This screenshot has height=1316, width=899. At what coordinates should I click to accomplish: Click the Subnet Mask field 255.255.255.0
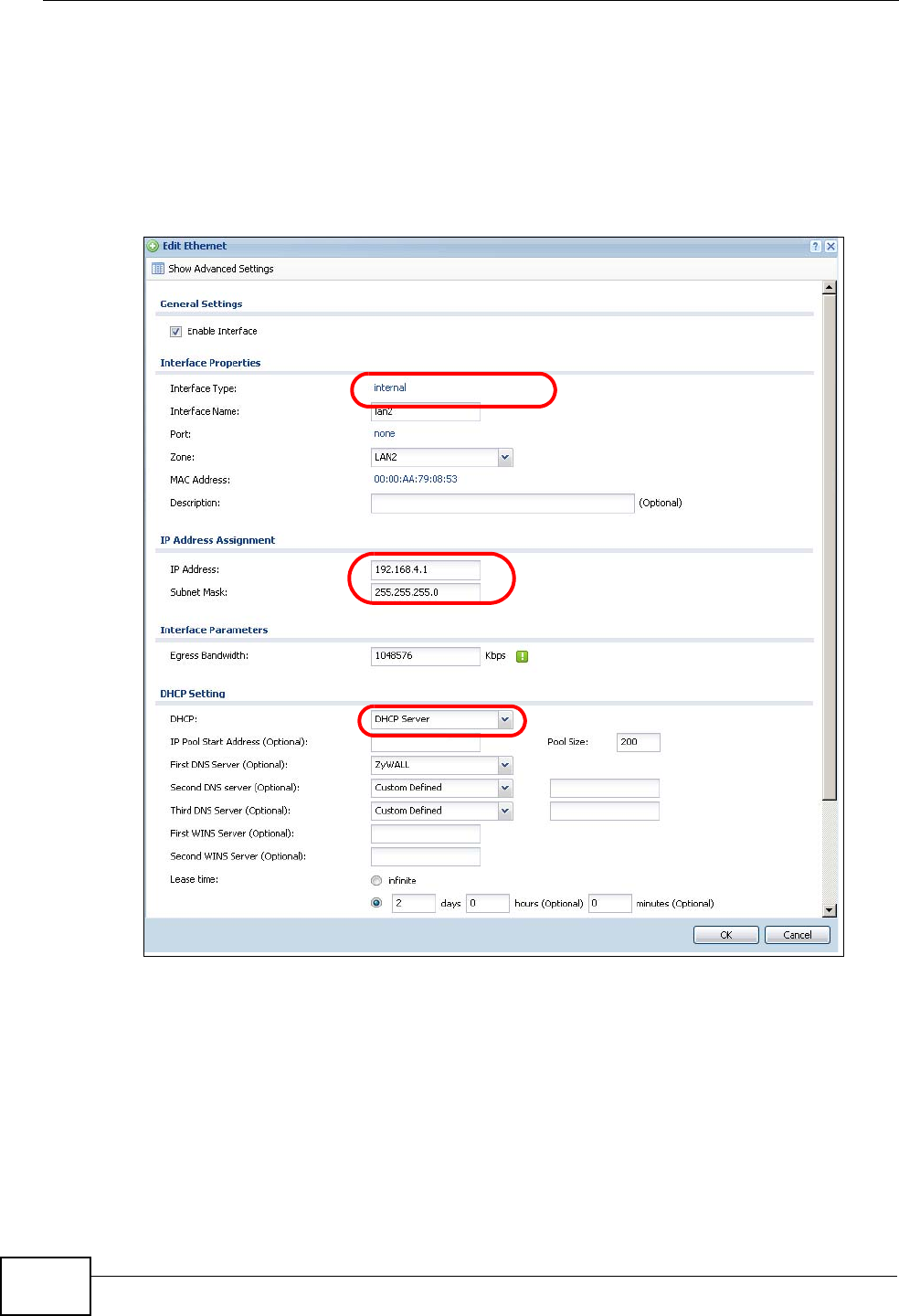tap(426, 592)
